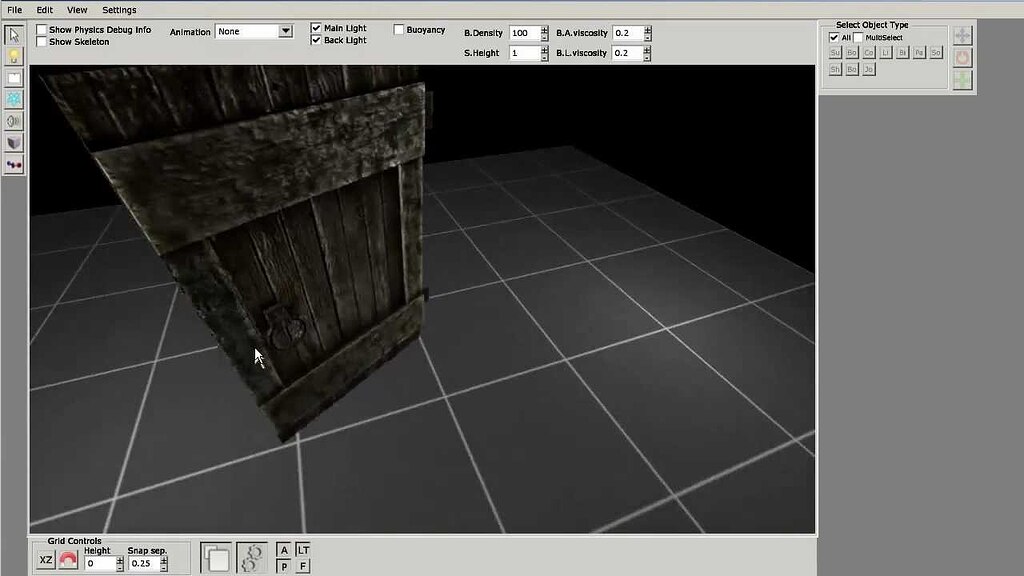The height and width of the screenshot is (576, 1024).
Task: Click the B.Density up stepper arrow
Action: 546,29
